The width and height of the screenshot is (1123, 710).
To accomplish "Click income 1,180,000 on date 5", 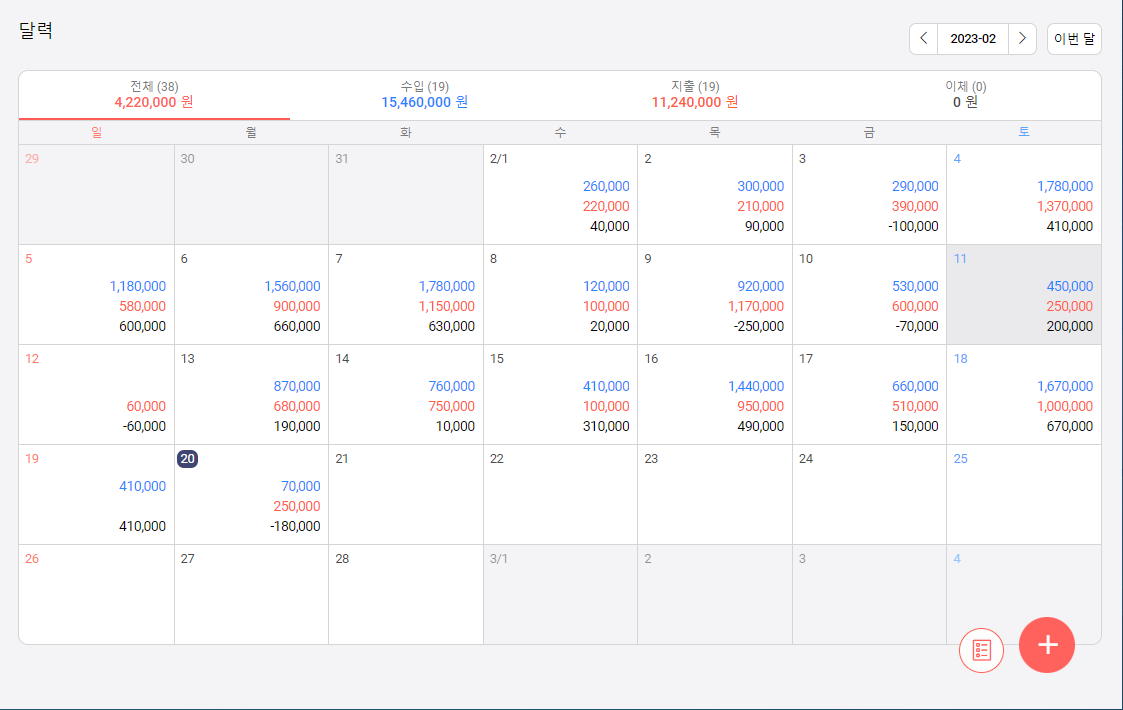I will tap(138, 287).
